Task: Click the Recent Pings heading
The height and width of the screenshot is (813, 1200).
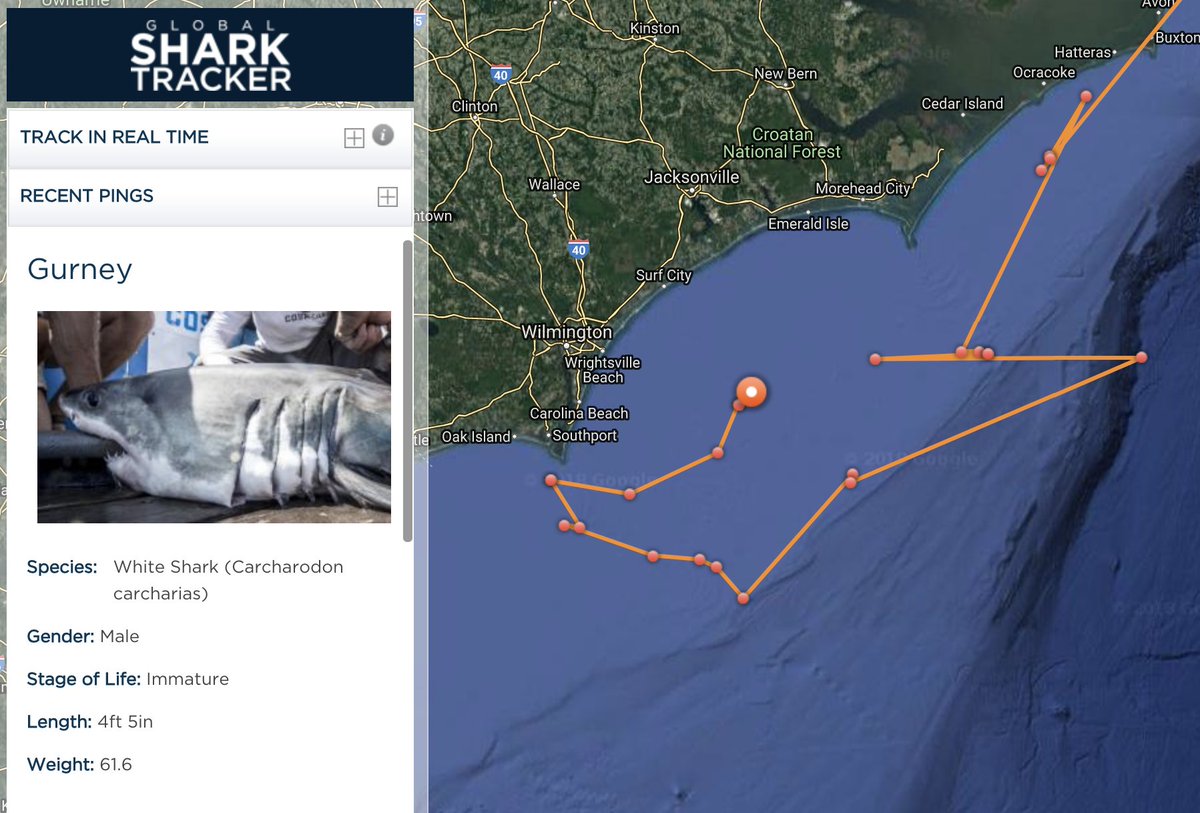Action: 87,196
